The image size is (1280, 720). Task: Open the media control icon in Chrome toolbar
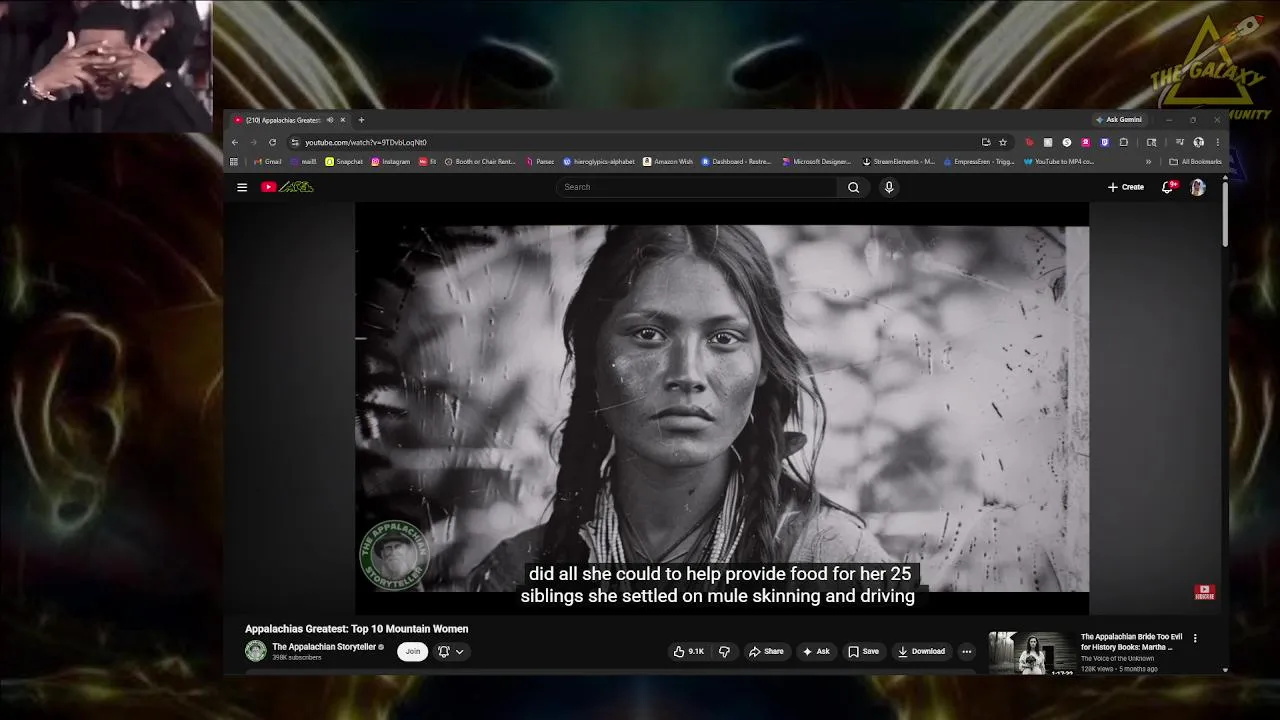click(1180, 142)
